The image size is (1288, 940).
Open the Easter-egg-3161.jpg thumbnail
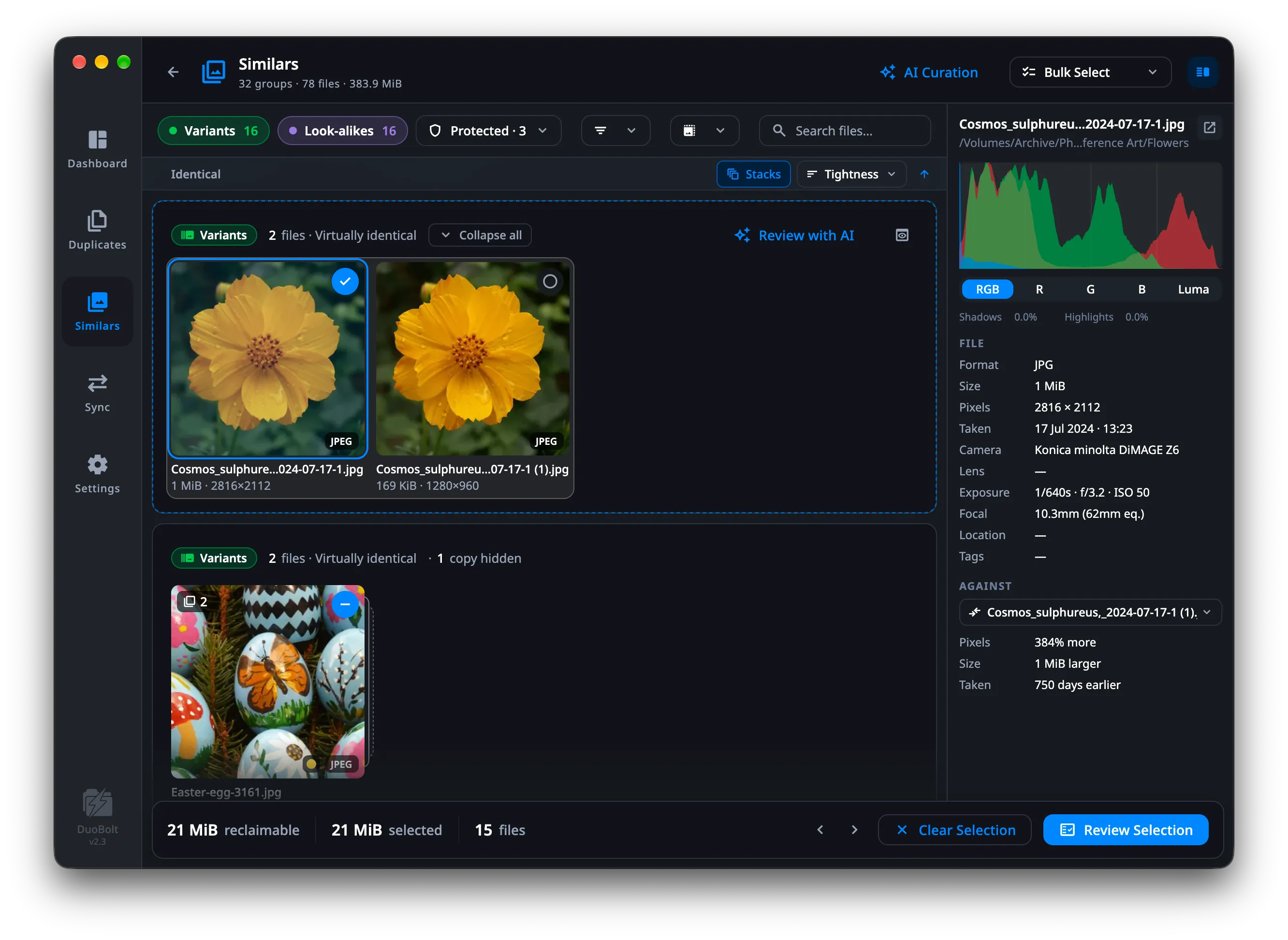coord(267,682)
